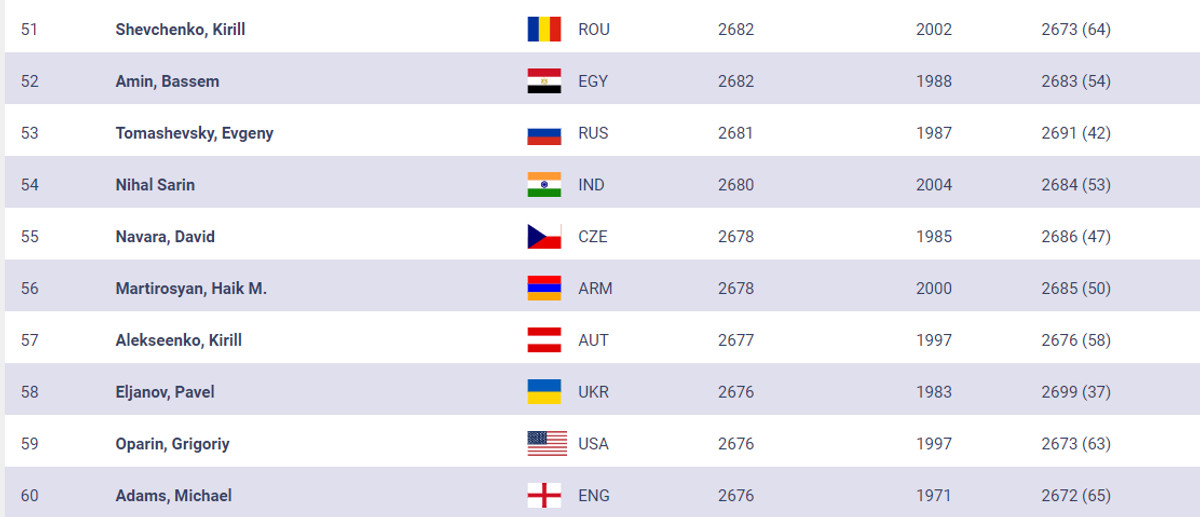The image size is (1200, 517).
Task: Open Amin, Bassem player profile
Action: 167,82
